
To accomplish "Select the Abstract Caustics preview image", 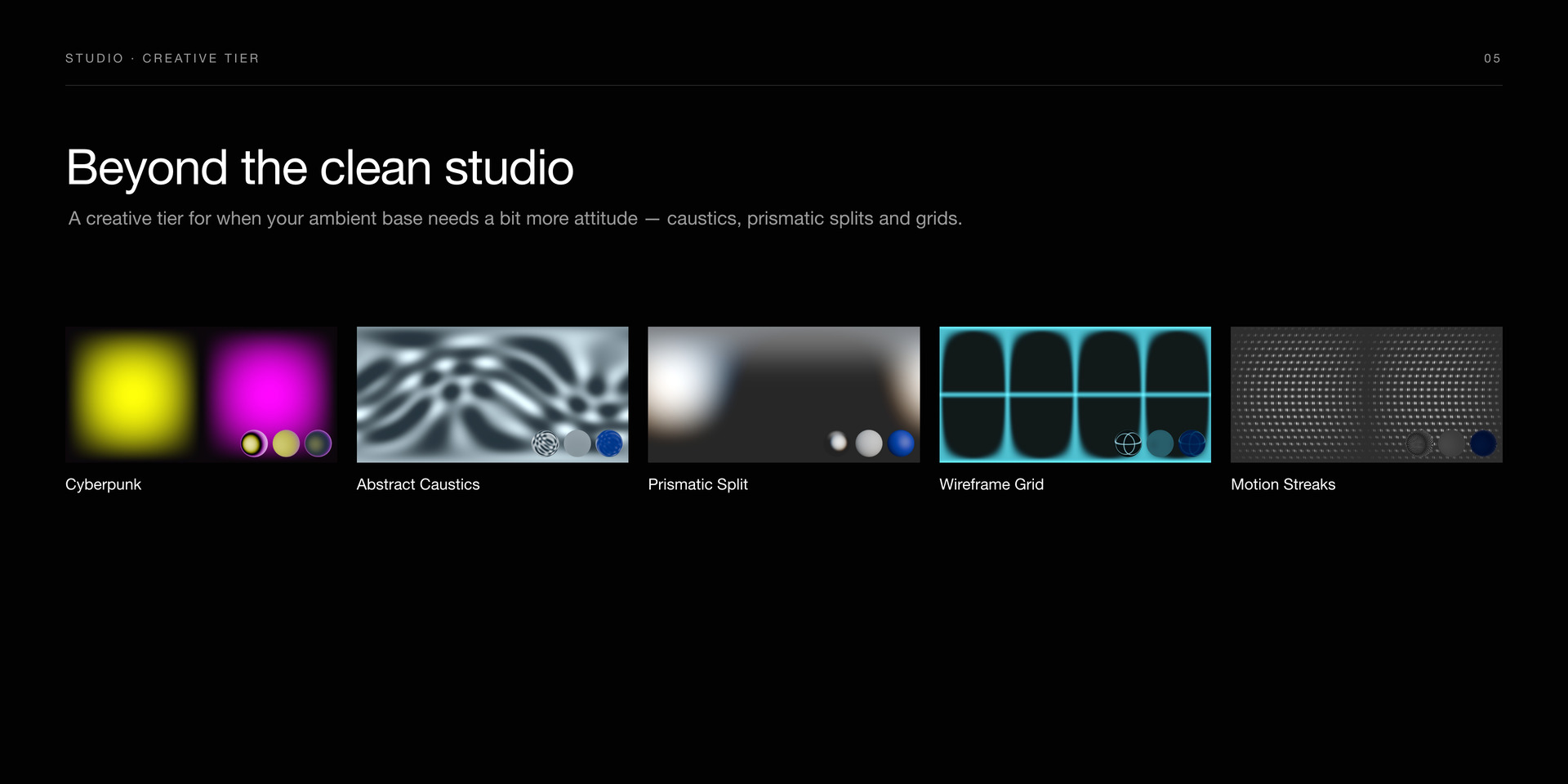I will [x=492, y=394].
